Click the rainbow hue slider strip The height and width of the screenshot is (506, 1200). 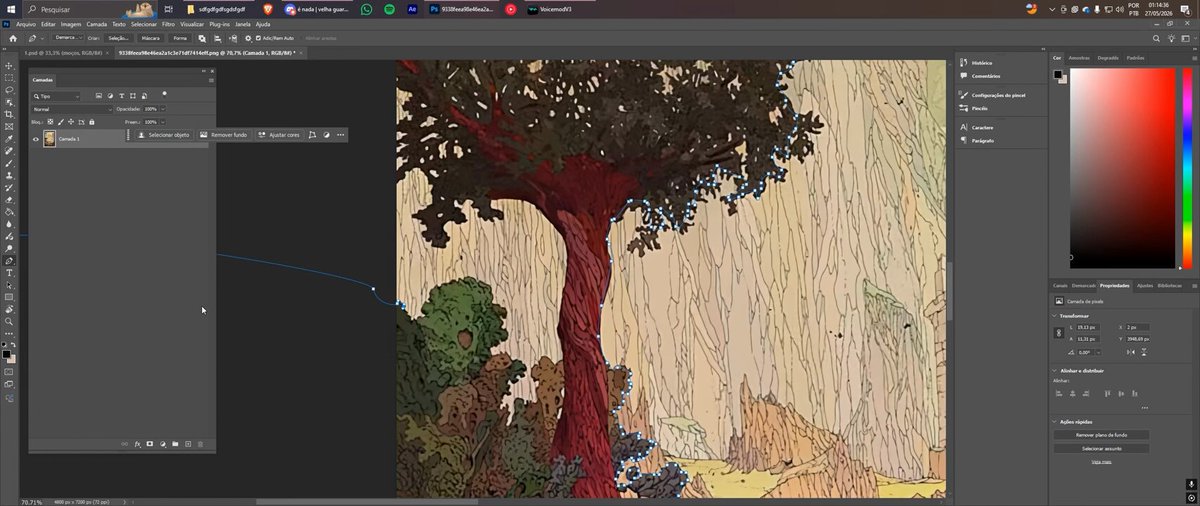(x=1186, y=168)
